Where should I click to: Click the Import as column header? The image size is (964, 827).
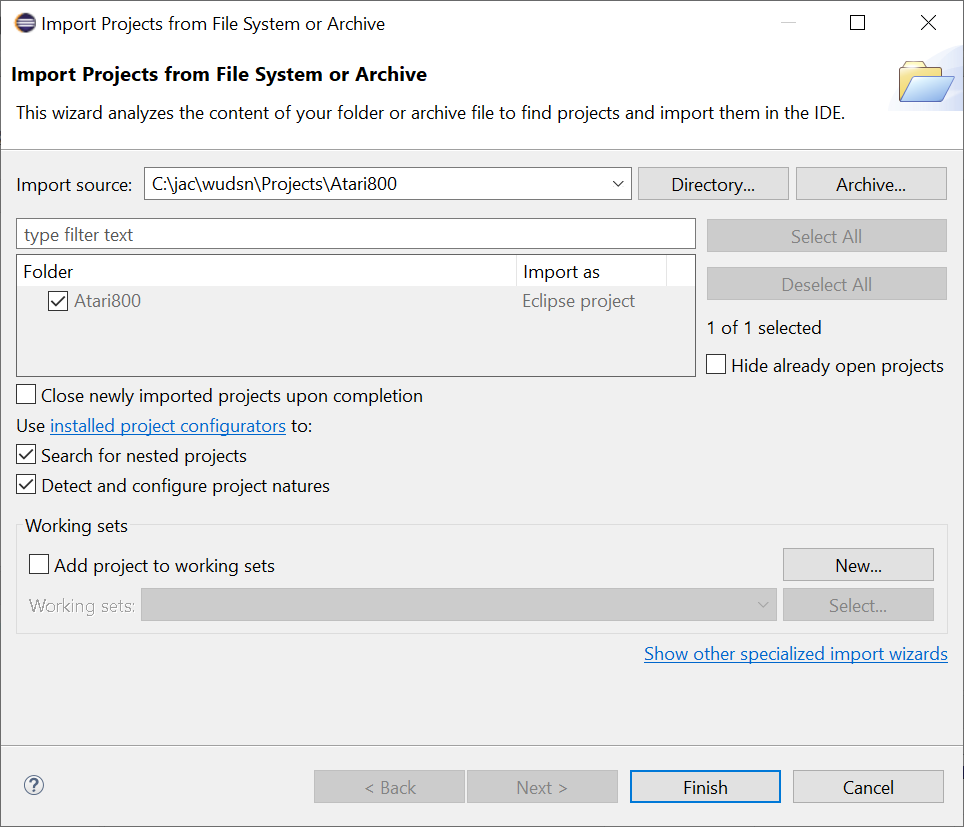(591, 271)
